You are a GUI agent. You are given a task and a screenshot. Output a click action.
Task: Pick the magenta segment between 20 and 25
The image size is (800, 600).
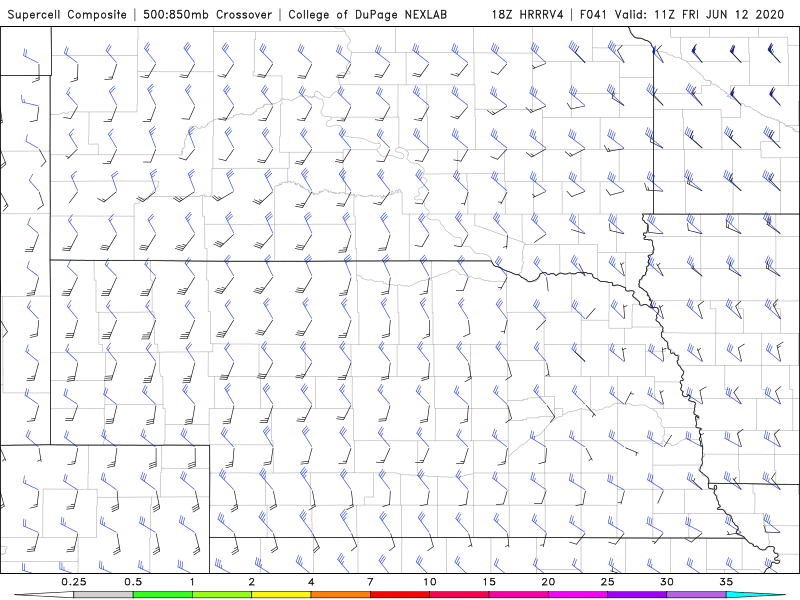pos(578,595)
